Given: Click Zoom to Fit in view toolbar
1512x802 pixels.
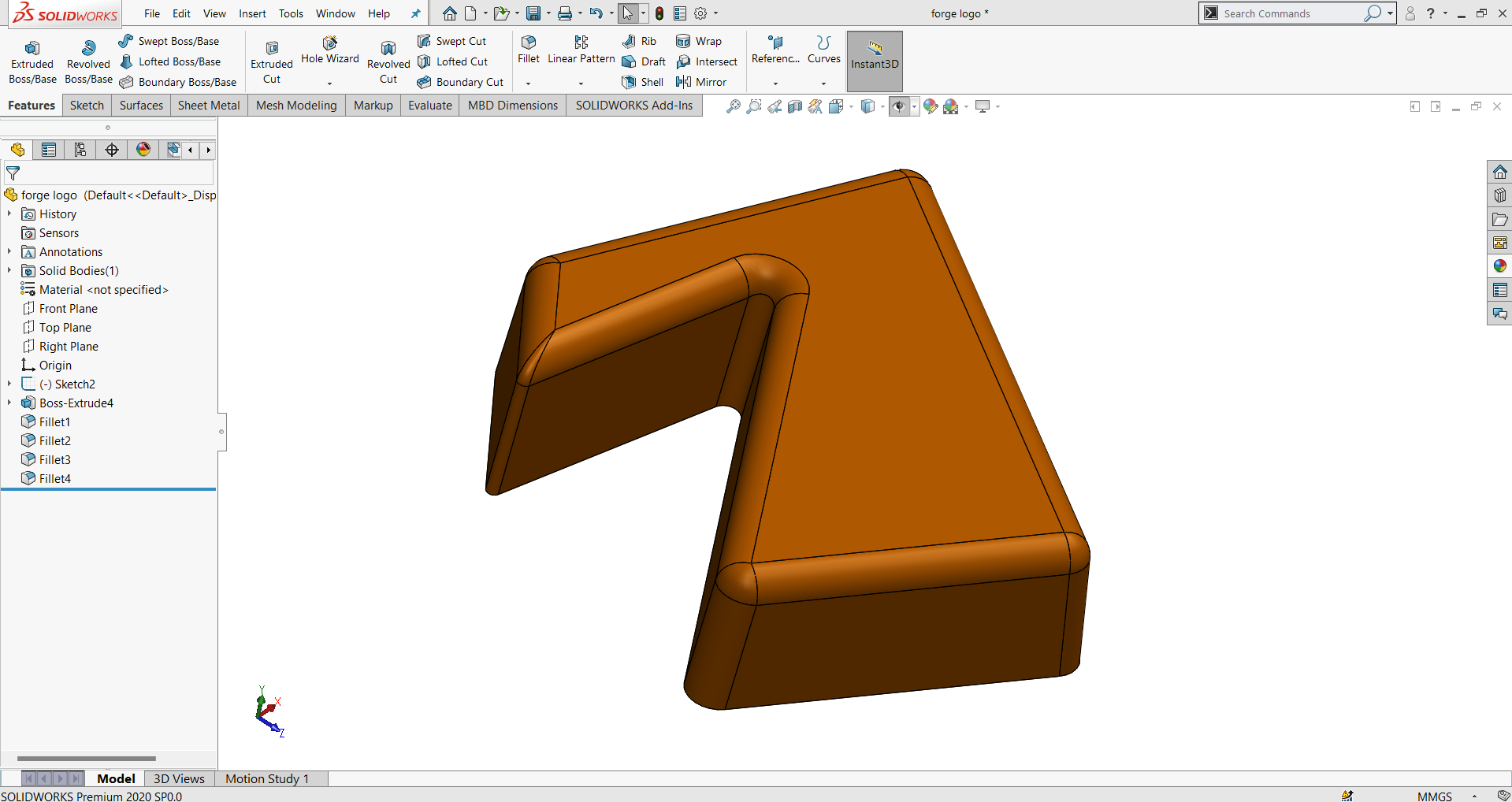Looking at the screenshot, I should click(x=733, y=106).
